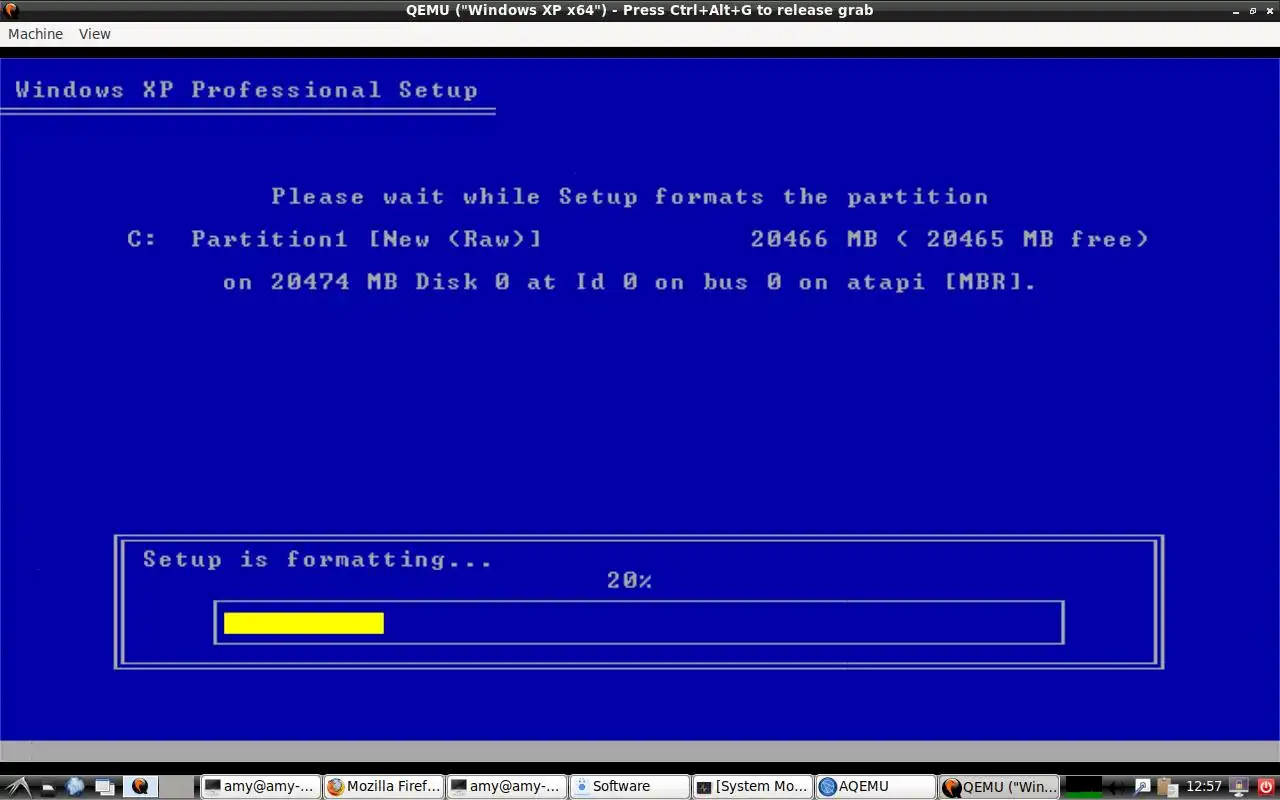1280x800 pixels.
Task: Click the QEMU window menu icon in title bar
Action: coord(10,10)
